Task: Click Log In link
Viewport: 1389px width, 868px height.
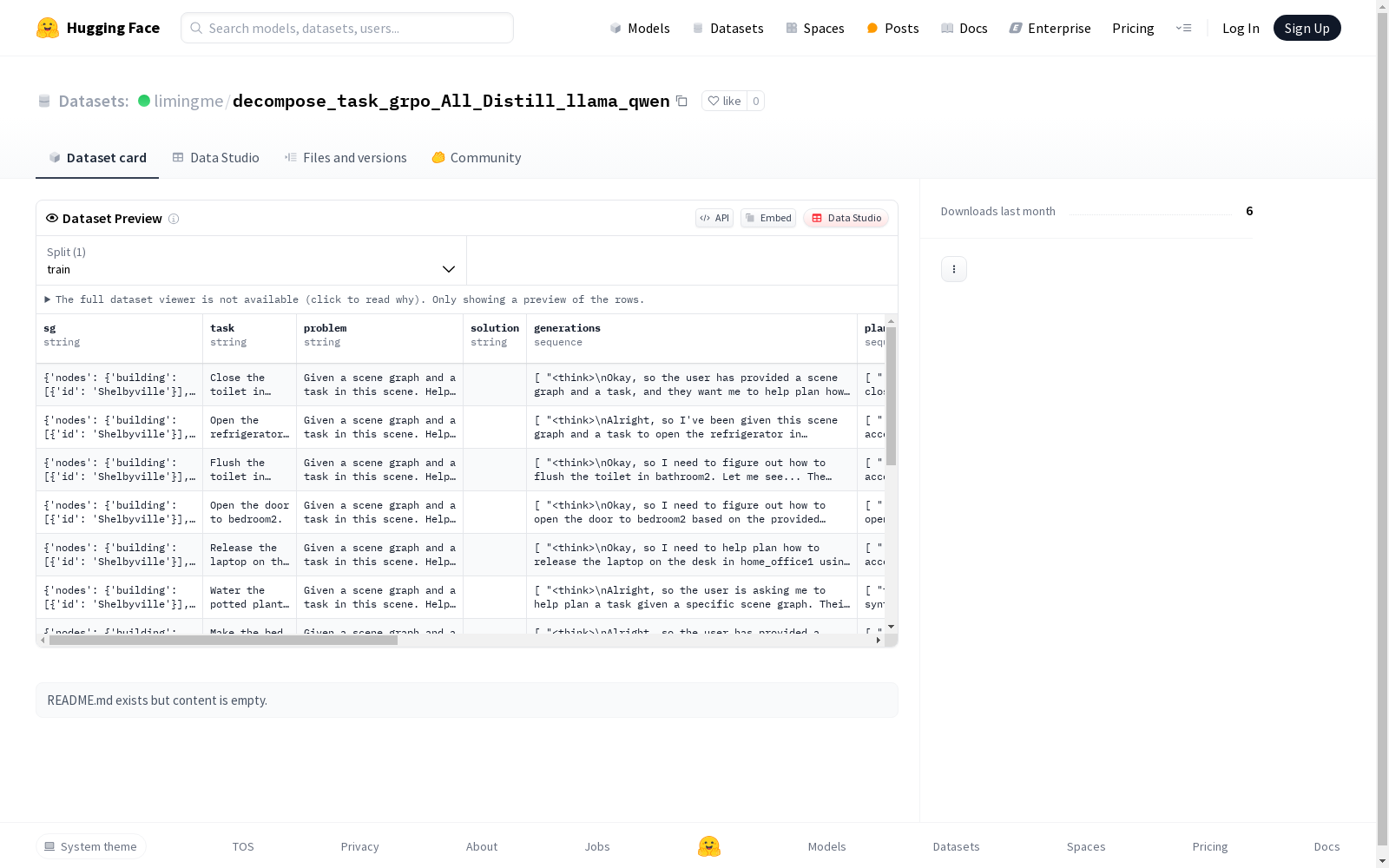Action: pos(1241,28)
